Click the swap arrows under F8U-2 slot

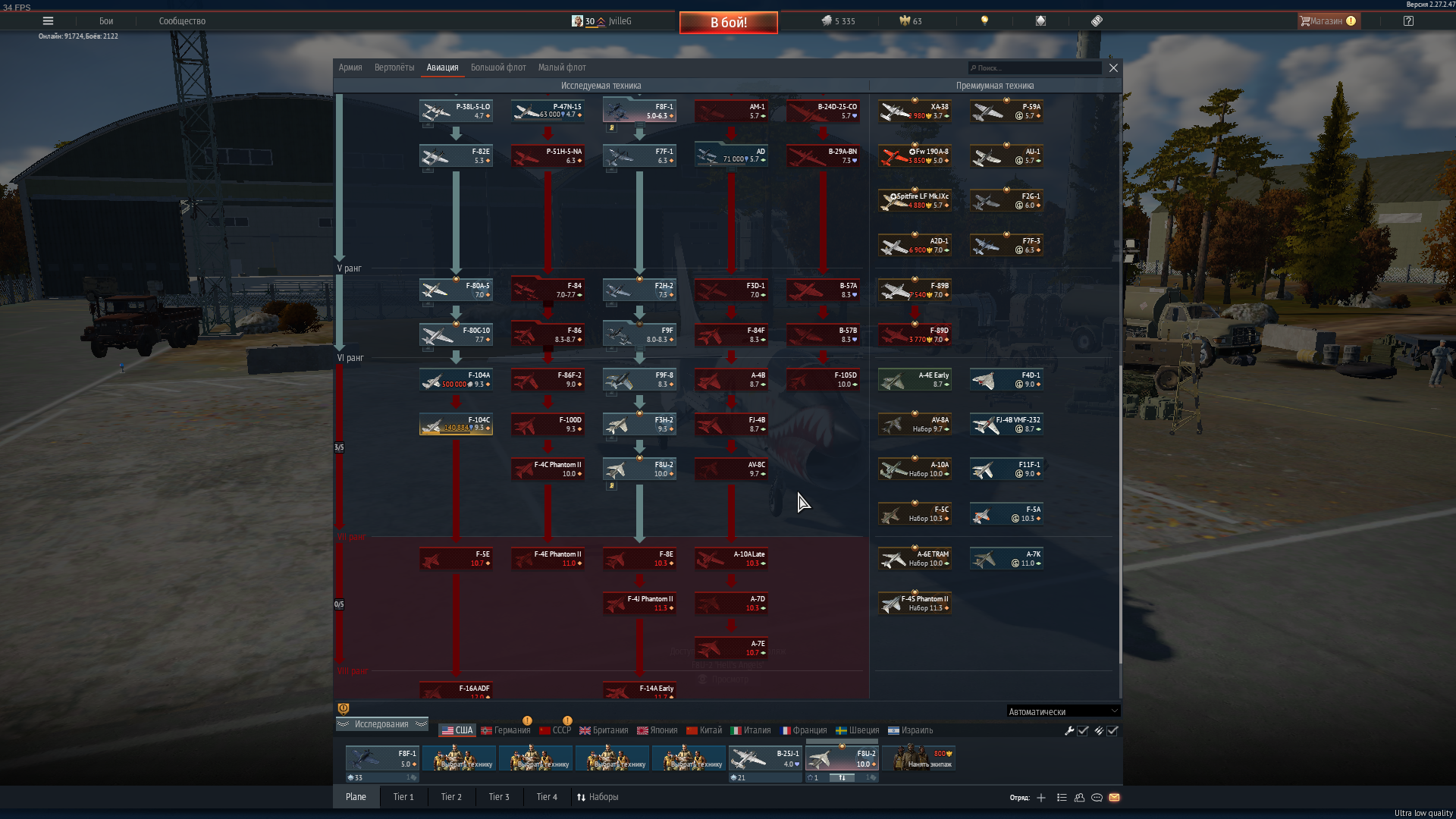842,778
